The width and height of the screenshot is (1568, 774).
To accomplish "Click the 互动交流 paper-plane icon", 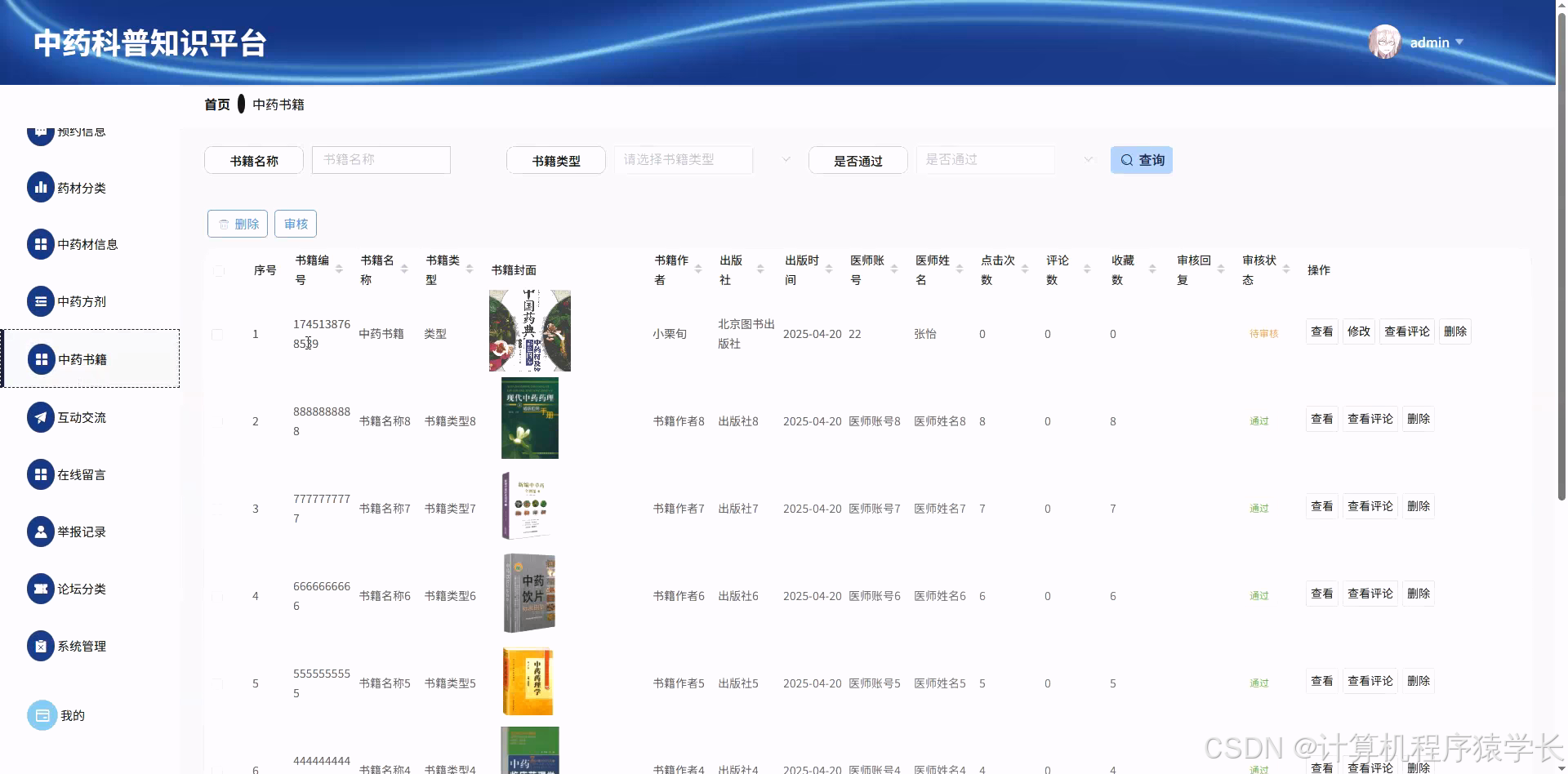I will (x=42, y=417).
